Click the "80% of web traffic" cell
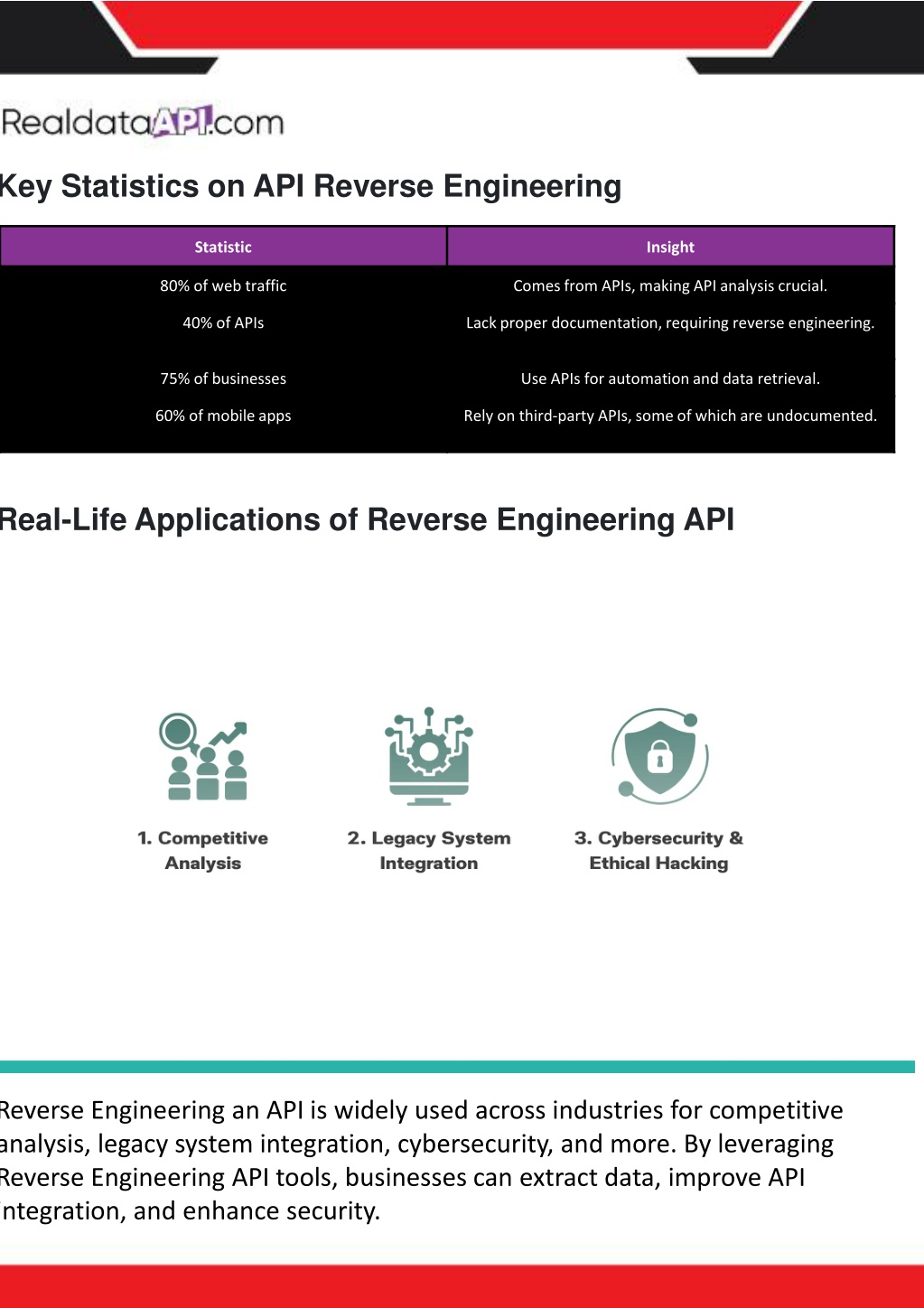The width and height of the screenshot is (924, 1308). (x=223, y=285)
